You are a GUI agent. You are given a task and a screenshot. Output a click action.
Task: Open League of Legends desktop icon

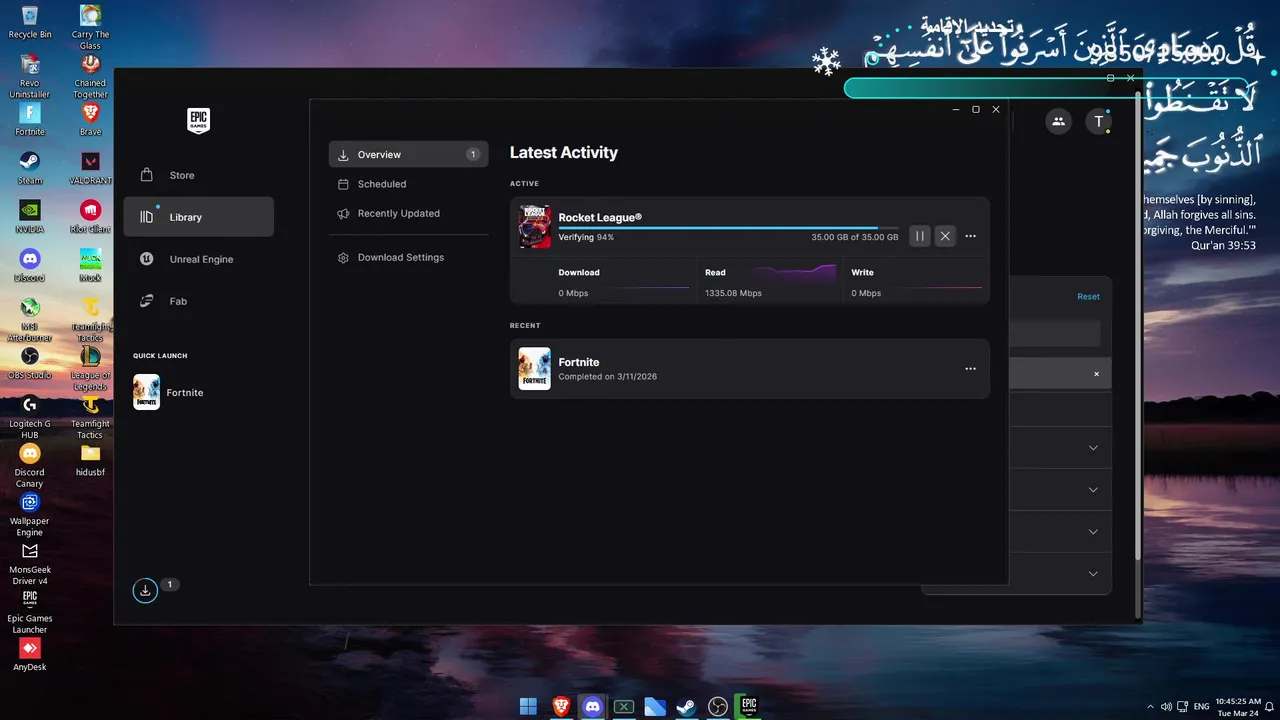click(90, 368)
